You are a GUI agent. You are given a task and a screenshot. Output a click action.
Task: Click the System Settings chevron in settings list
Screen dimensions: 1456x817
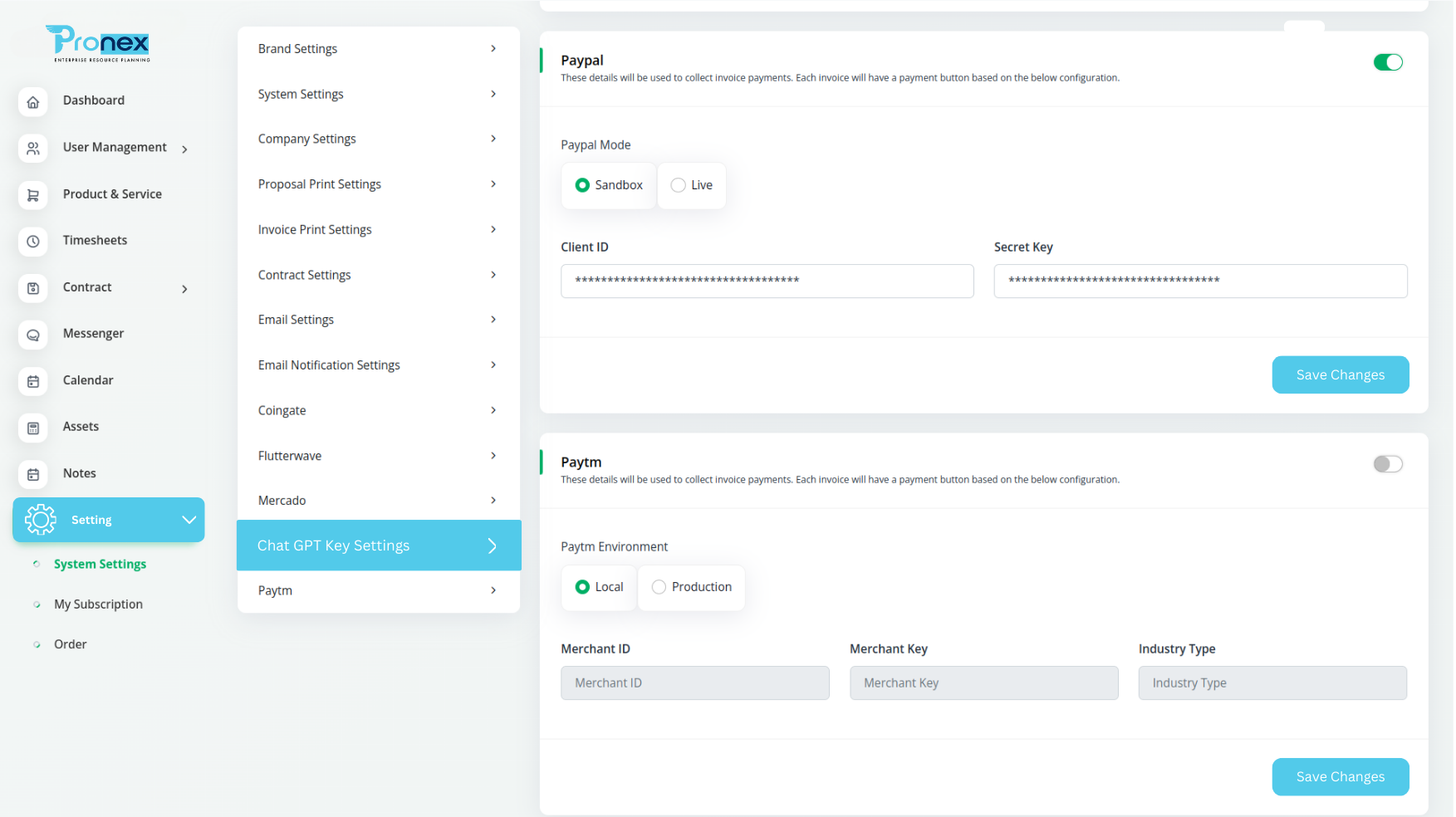coord(493,94)
